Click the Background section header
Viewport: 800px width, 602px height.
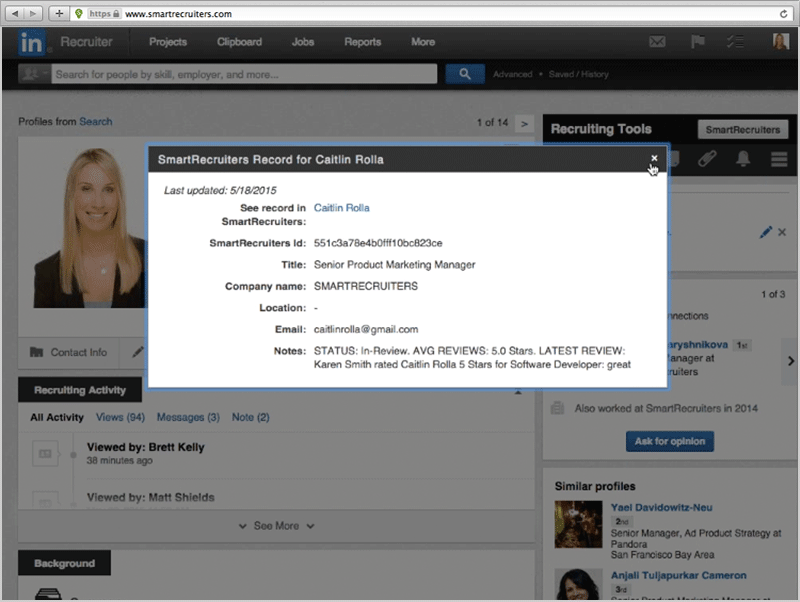(64, 563)
